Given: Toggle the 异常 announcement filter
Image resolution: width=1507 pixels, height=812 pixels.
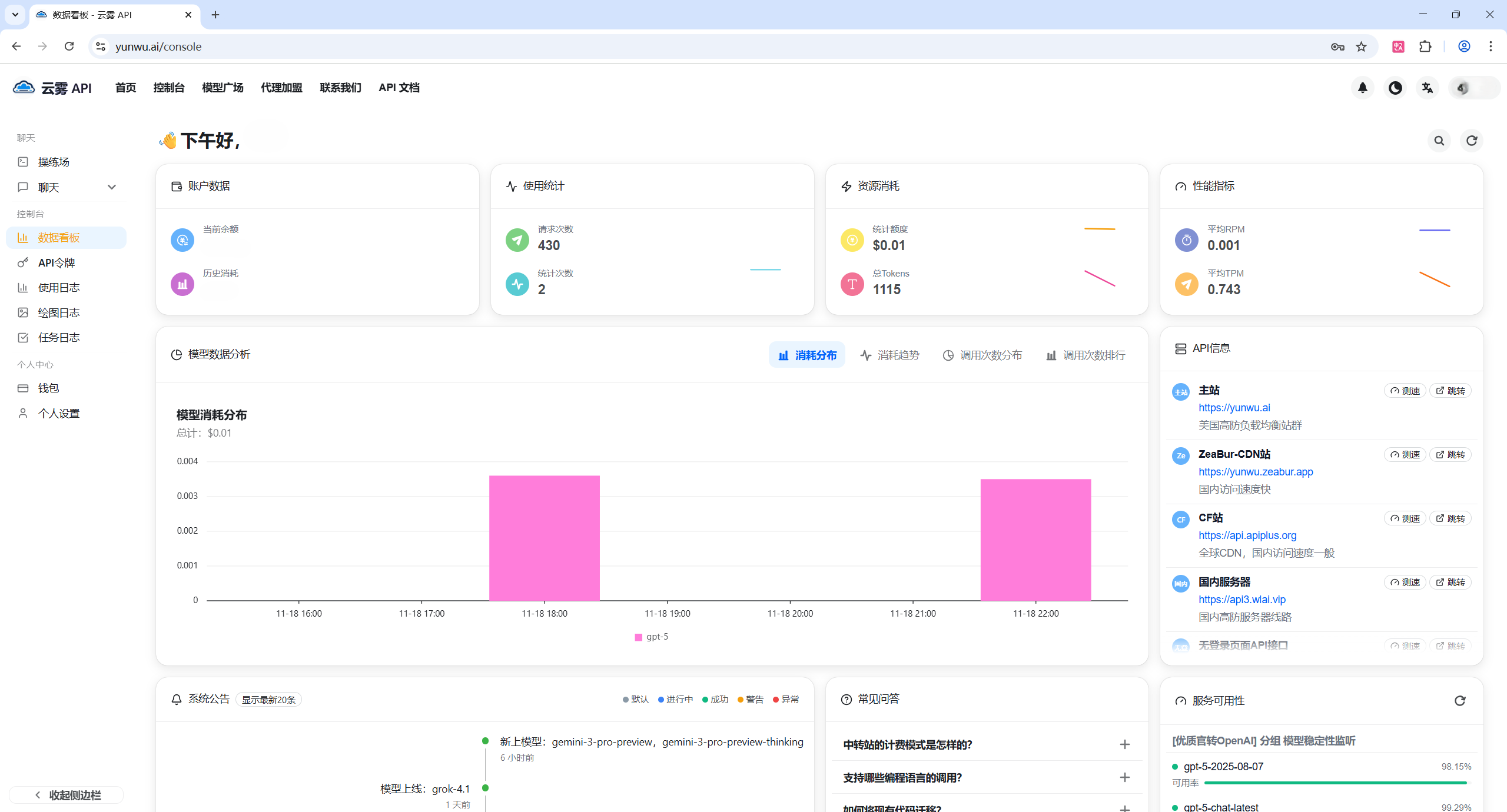Looking at the screenshot, I should click(x=786, y=699).
